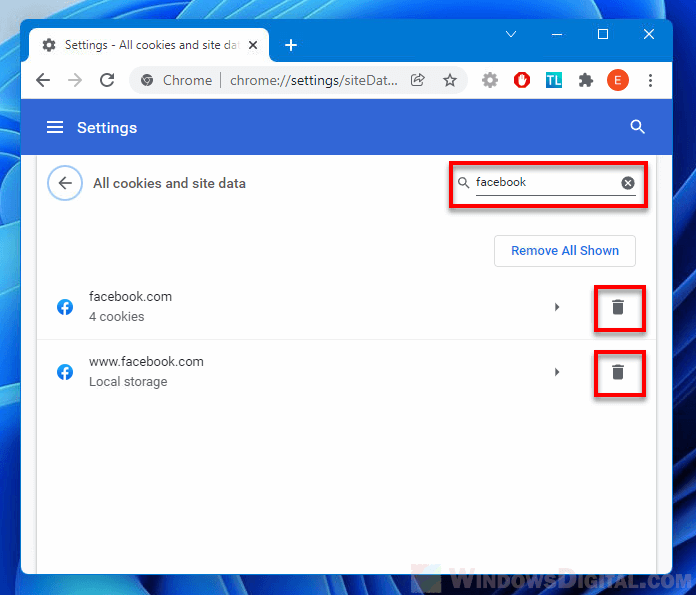Click browser forward navigation arrow
This screenshot has height=595, width=696.
pyautogui.click(x=75, y=80)
